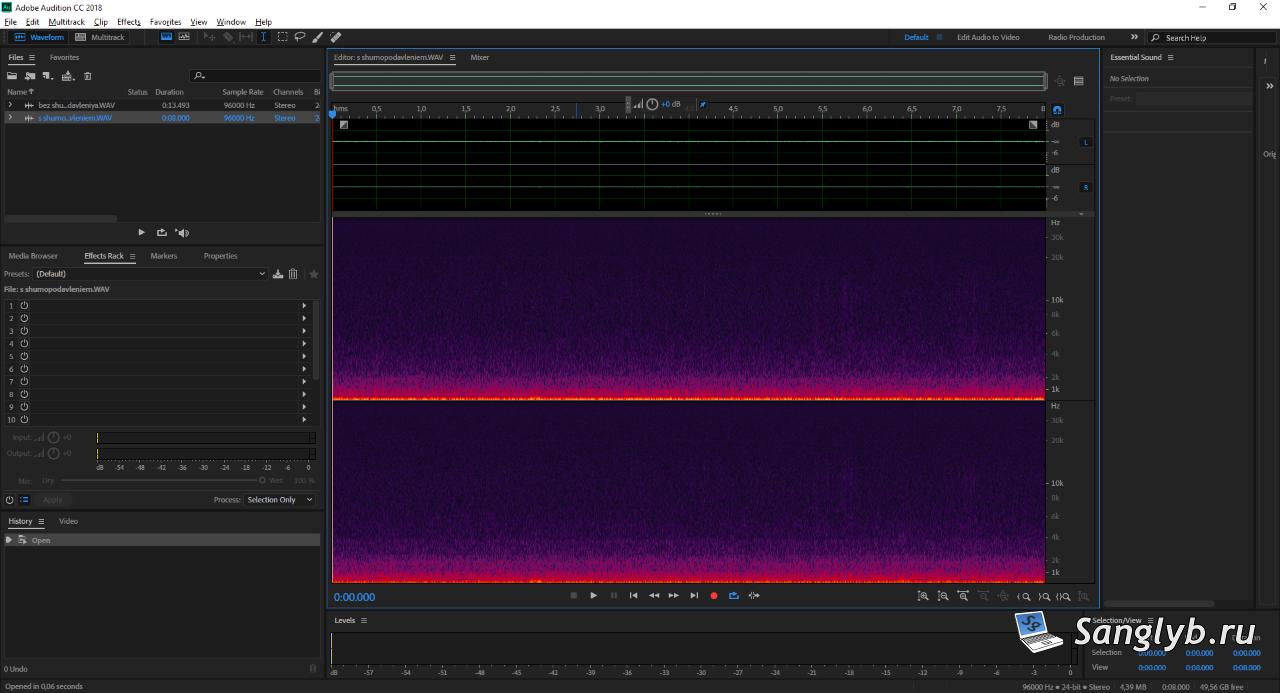Screen dimensions: 1280x693
Task: Toggle left channel L enable button
Action: 1086,142
